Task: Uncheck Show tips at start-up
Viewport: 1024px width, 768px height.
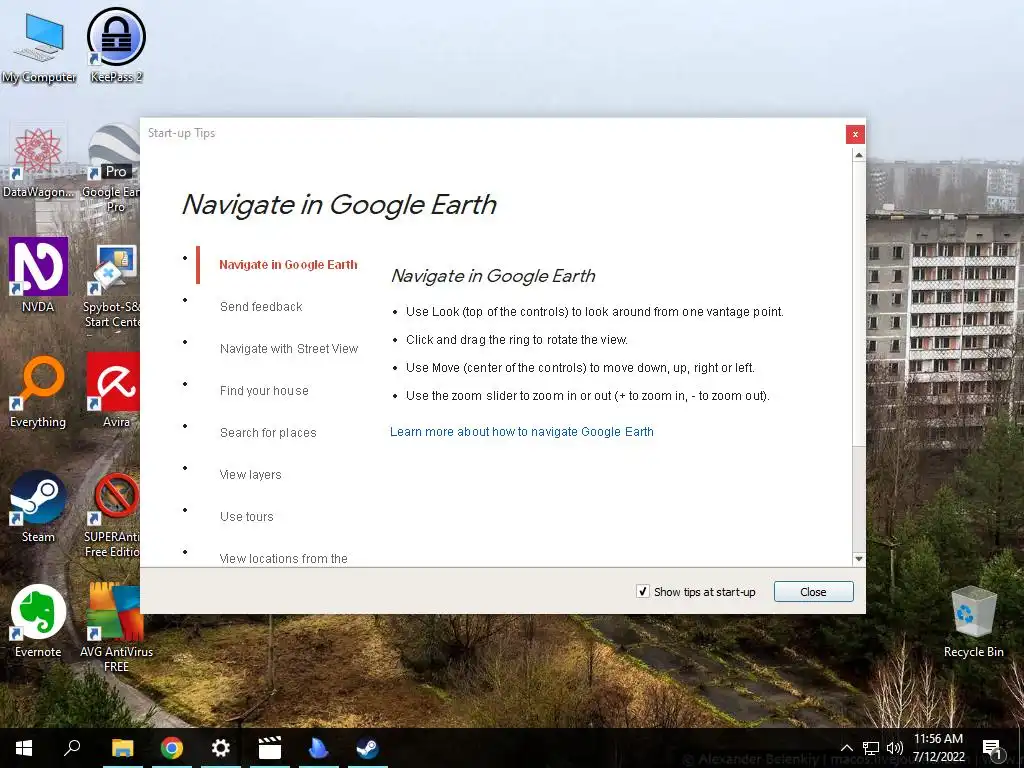Action: pyautogui.click(x=643, y=592)
